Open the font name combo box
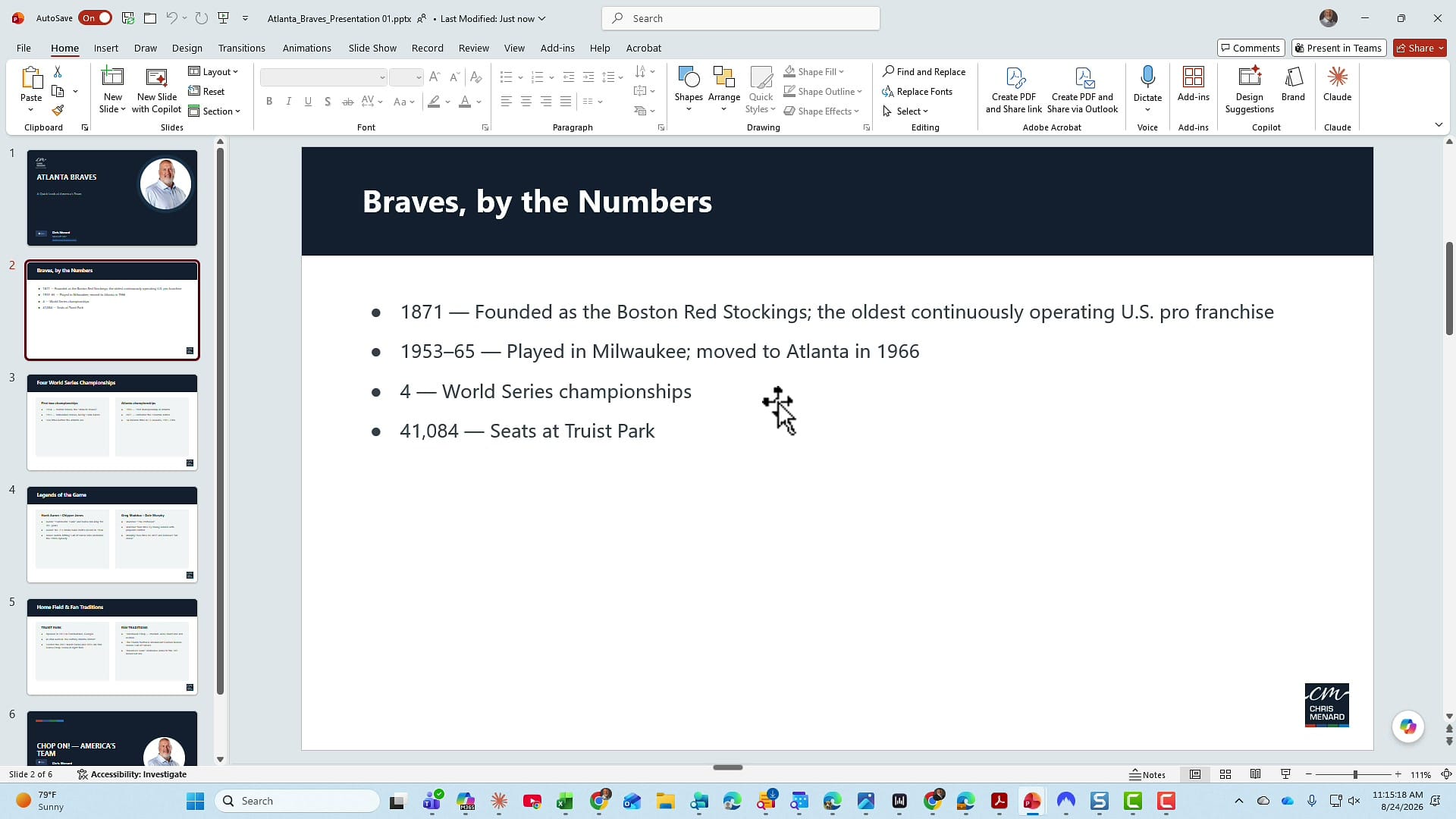 323,77
